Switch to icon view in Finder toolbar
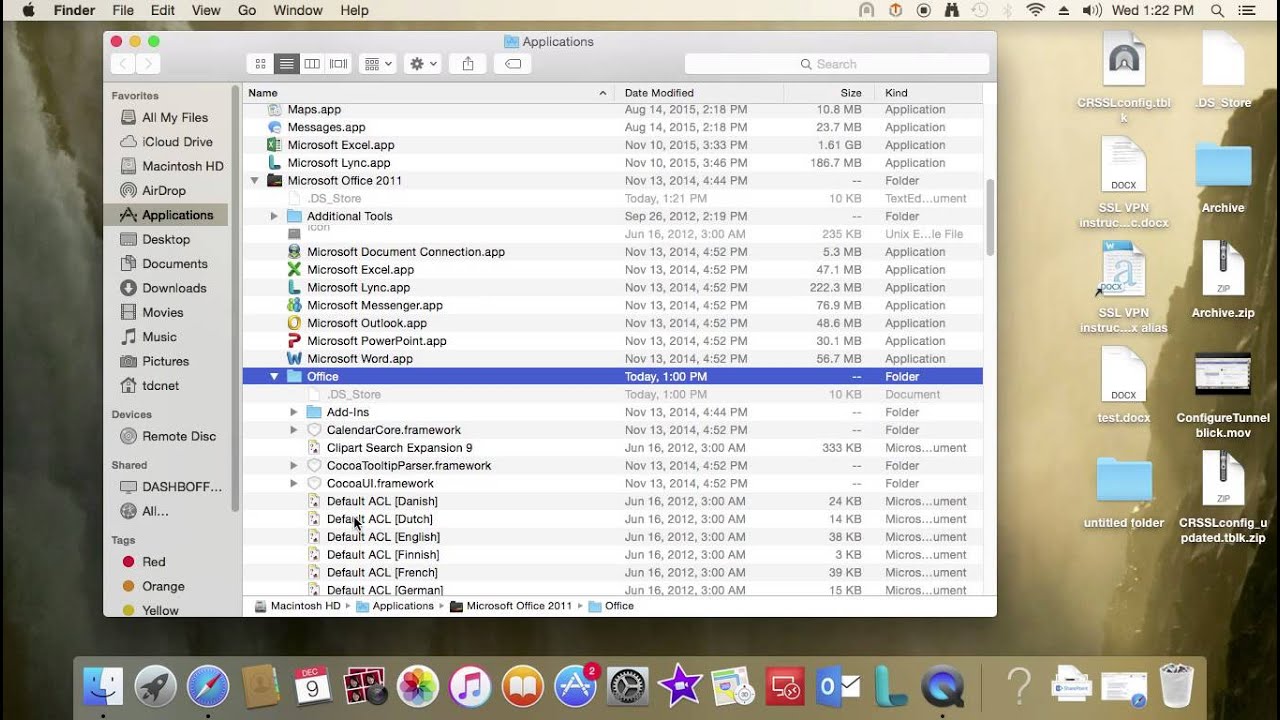 pyautogui.click(x=260, y=64)
